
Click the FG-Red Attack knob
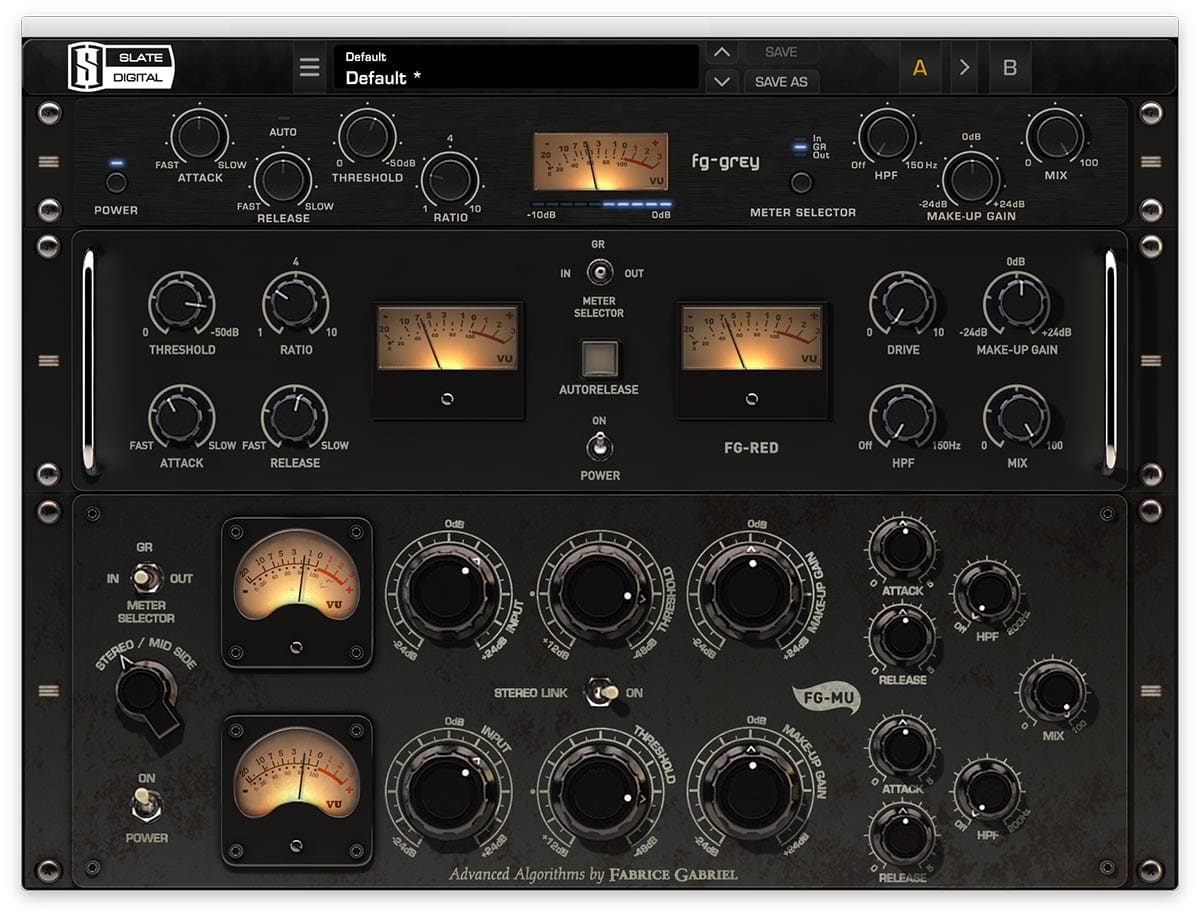pos(181,418)
